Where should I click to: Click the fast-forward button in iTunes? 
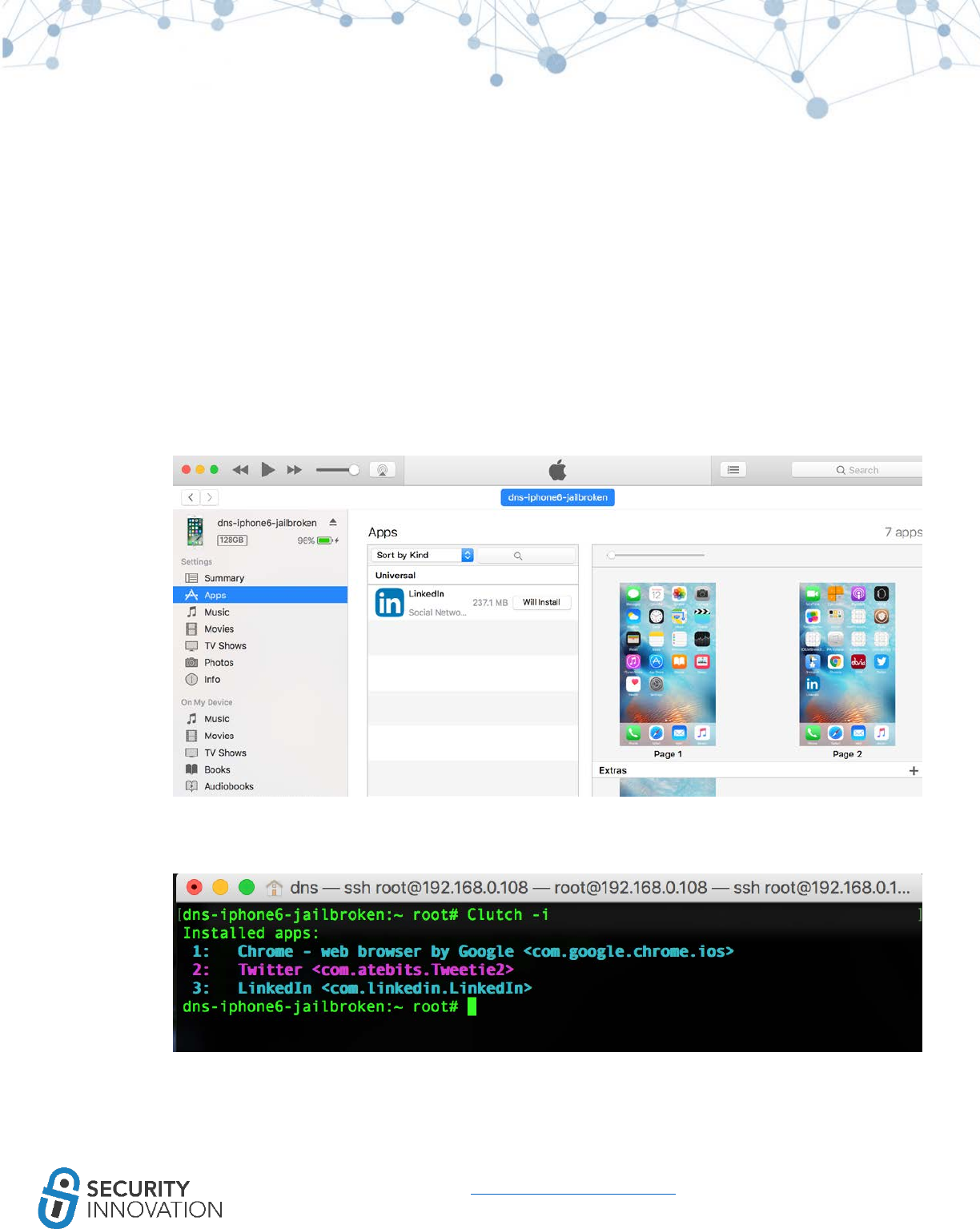tap(295, 470)
